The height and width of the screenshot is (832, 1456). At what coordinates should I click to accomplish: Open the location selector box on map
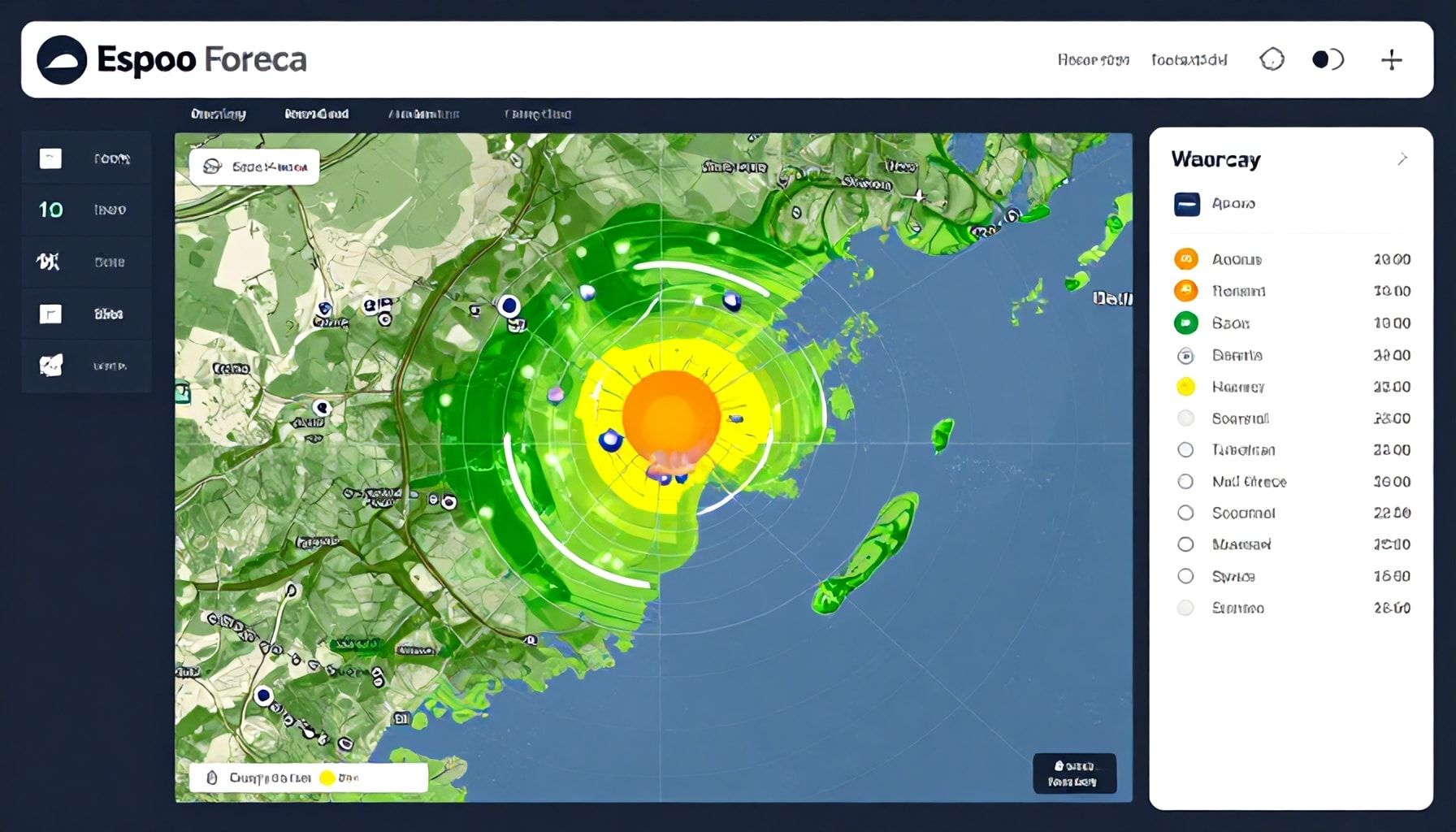pos(254,167)
